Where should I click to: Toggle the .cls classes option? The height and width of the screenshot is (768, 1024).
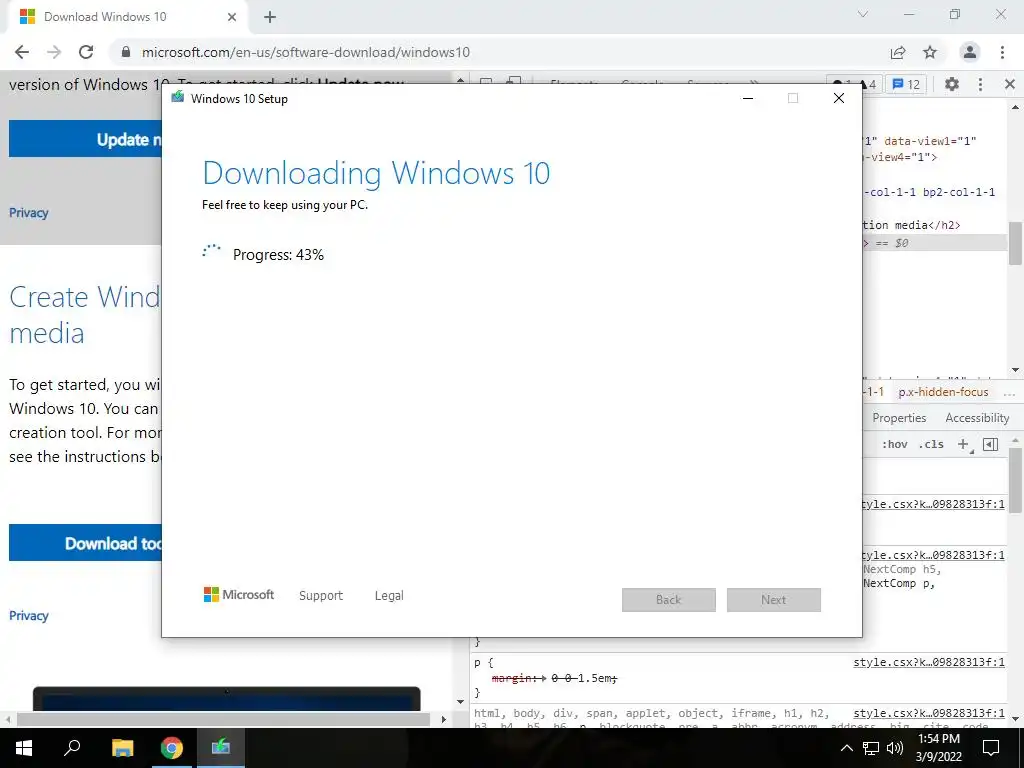(x=931, y=444)
